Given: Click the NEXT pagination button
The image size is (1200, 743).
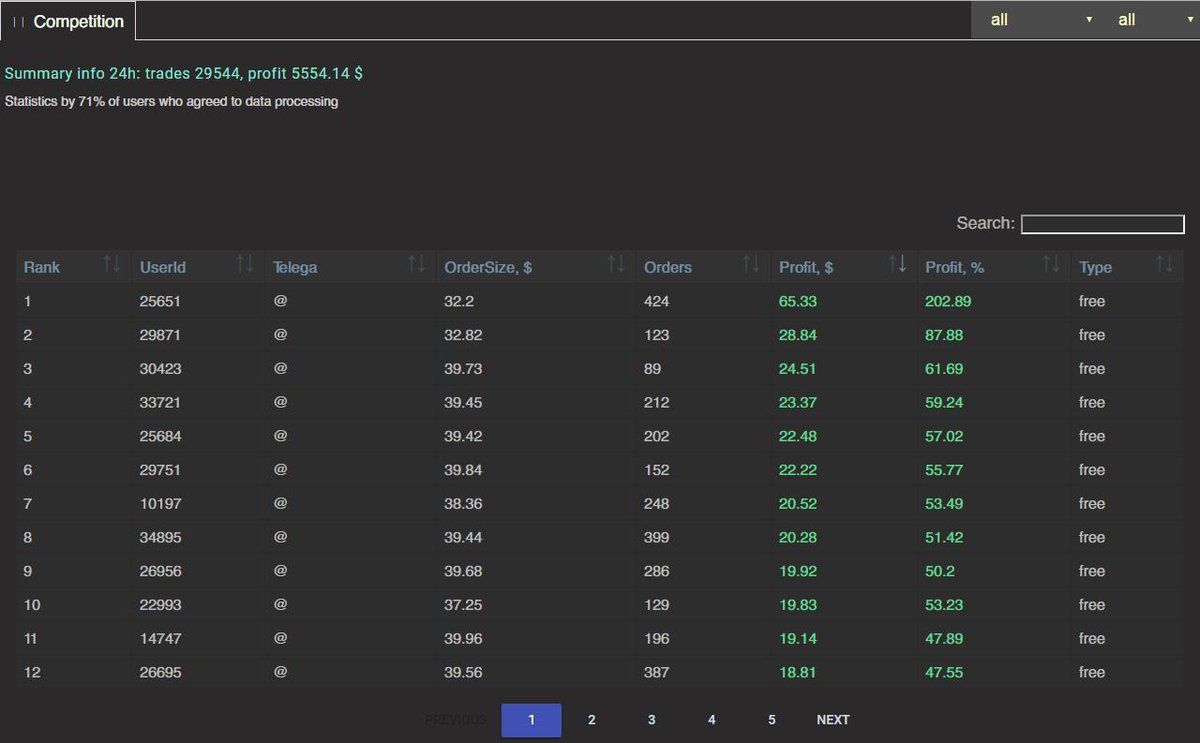Looking at the screenshot, I should [x=833, y=720].
